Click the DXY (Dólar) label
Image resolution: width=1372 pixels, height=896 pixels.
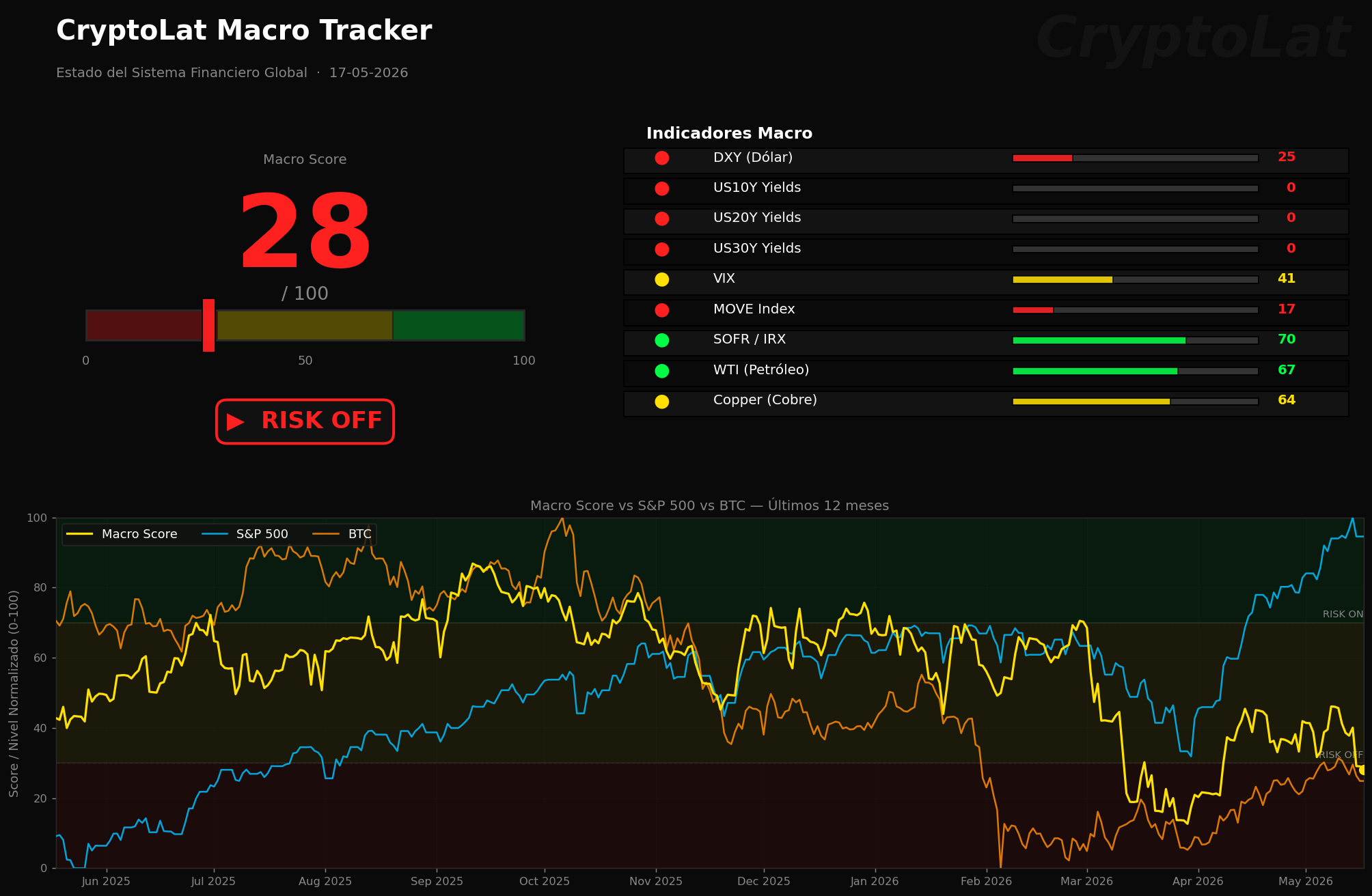pos(753,158)
